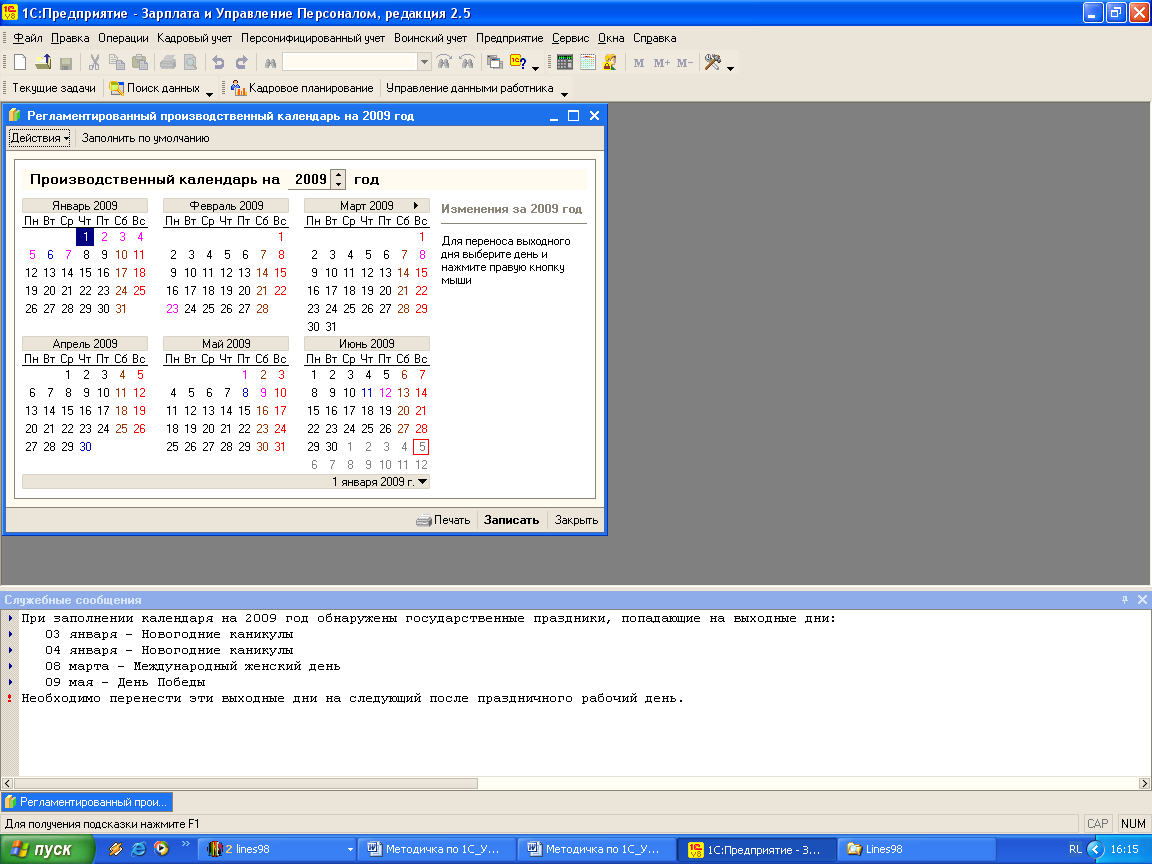
Task: Click the year 2009 input field
Action: pos(310,179)
